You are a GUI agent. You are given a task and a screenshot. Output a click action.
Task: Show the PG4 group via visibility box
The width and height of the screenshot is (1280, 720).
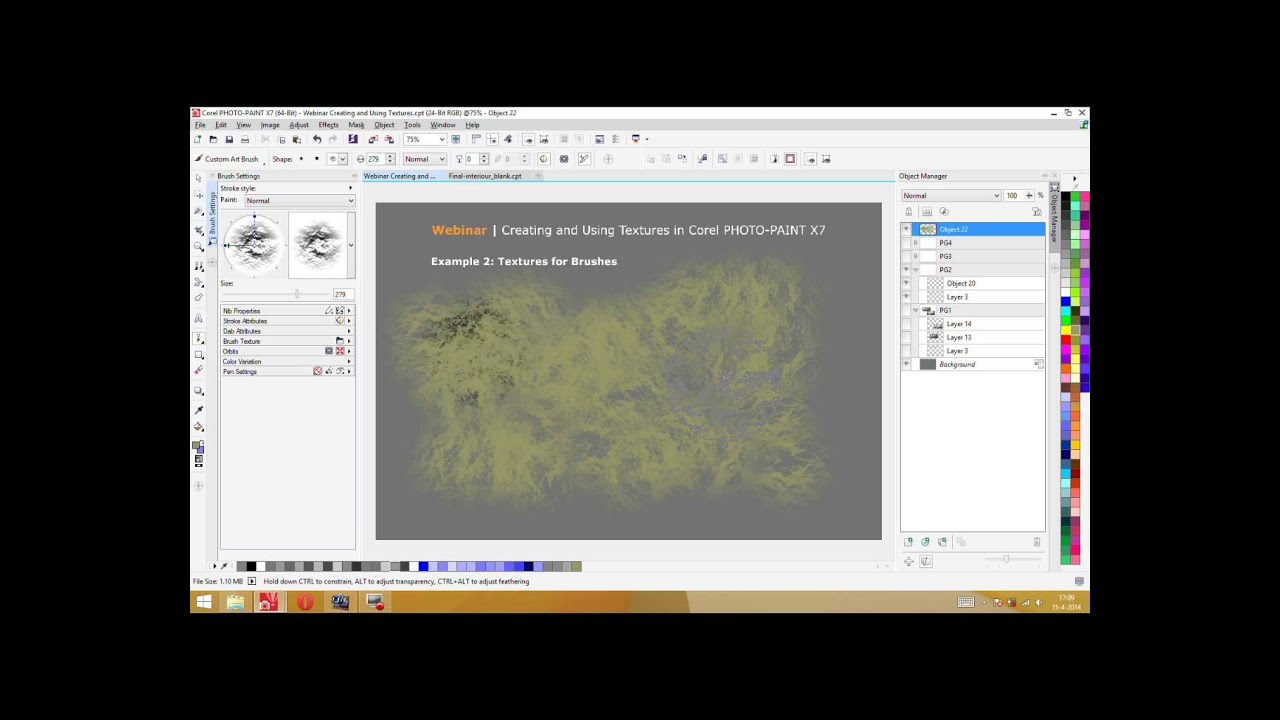907,243
